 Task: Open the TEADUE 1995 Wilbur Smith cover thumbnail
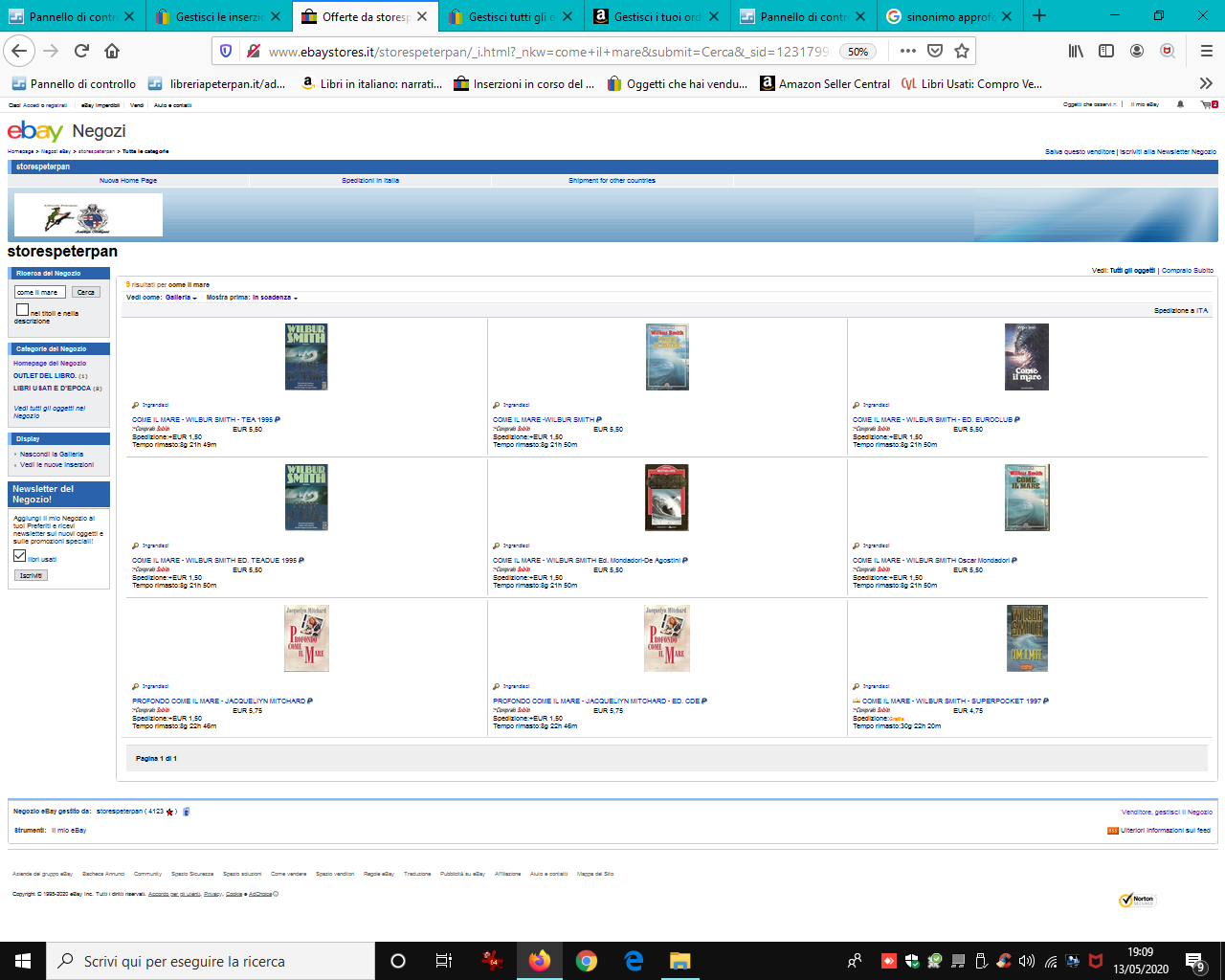(x=306, y=498)
